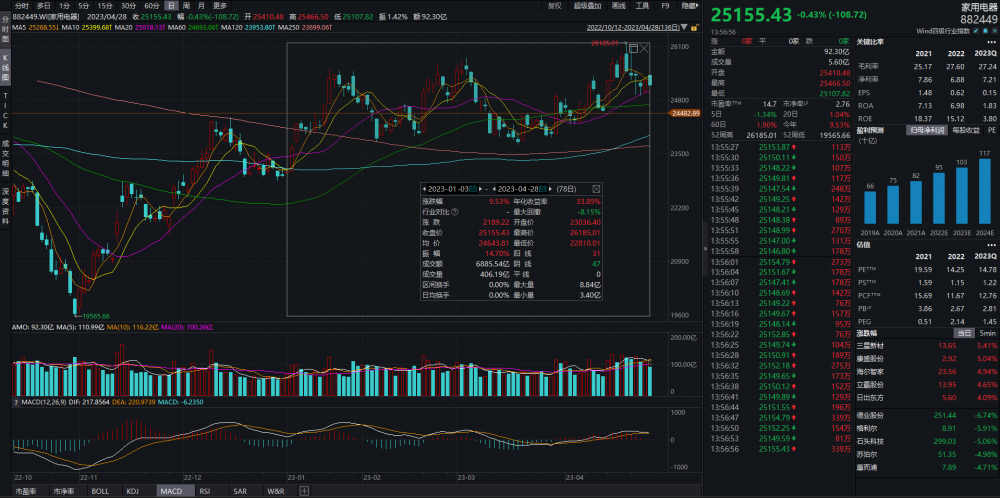The height and width of the screenshot is (498, 1000).
Task: Close the interval statistics popup
Action: [597, 188]
